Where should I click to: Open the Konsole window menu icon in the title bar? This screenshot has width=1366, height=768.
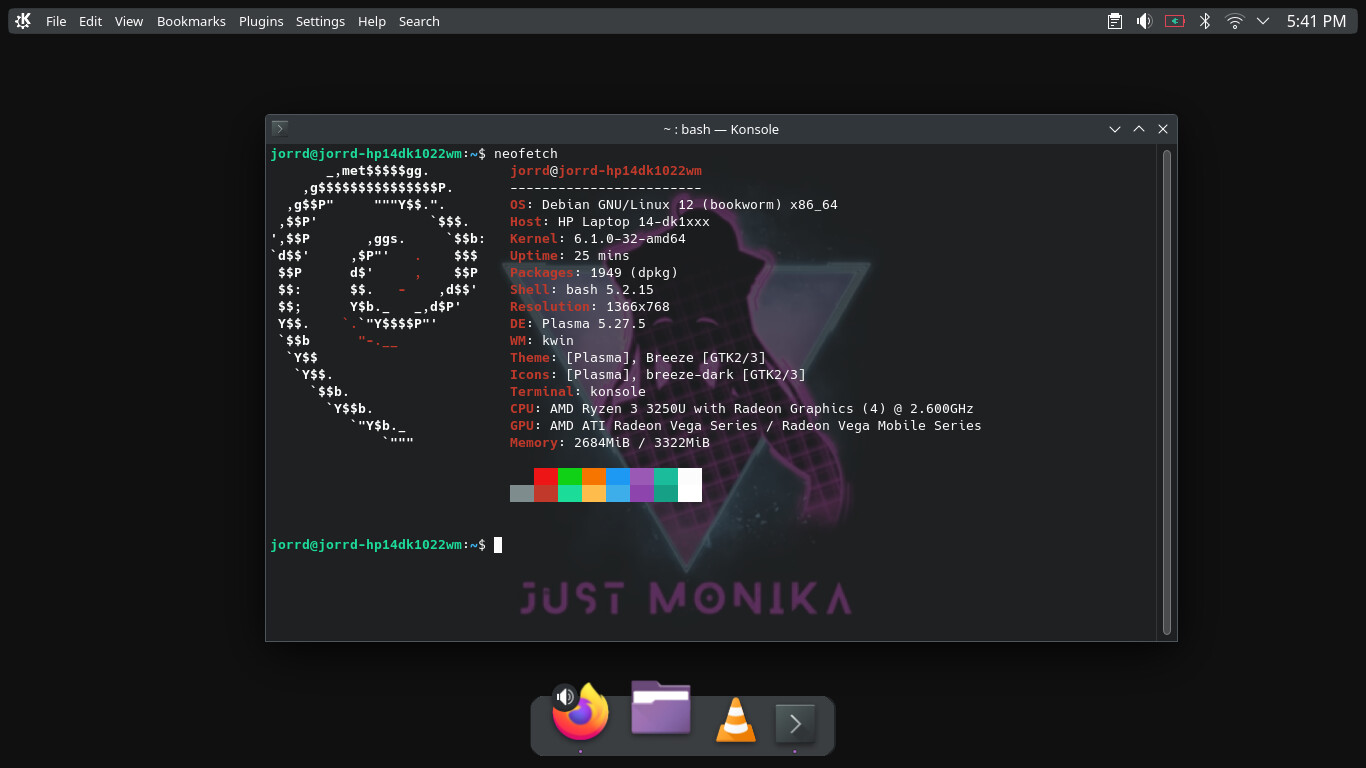coord(280,128)
